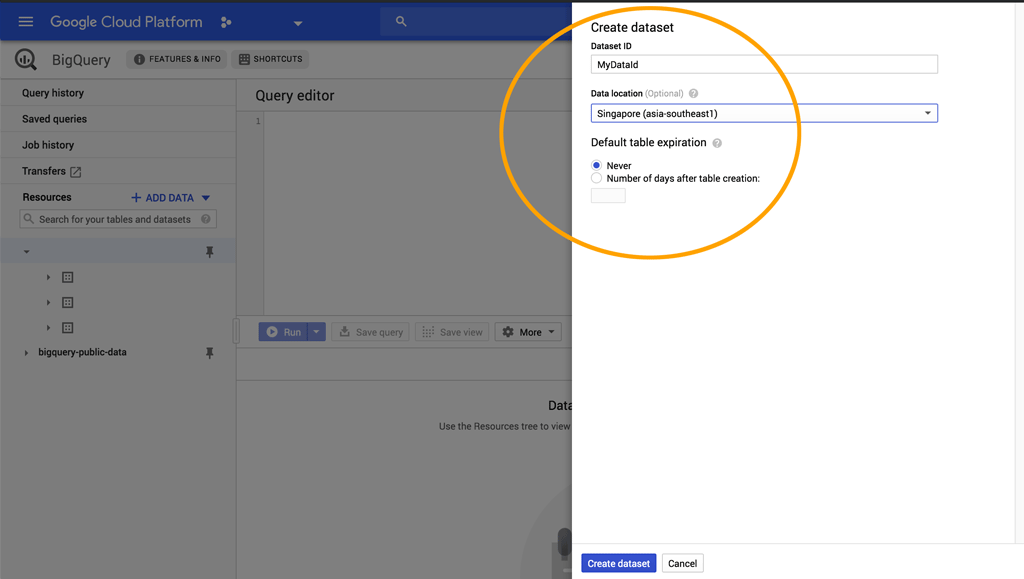The width and height of the screenshot is (1024, 579).
Task: Open SHORTCUTS panel
Action: pyautogui.click(x=270, y=59)
